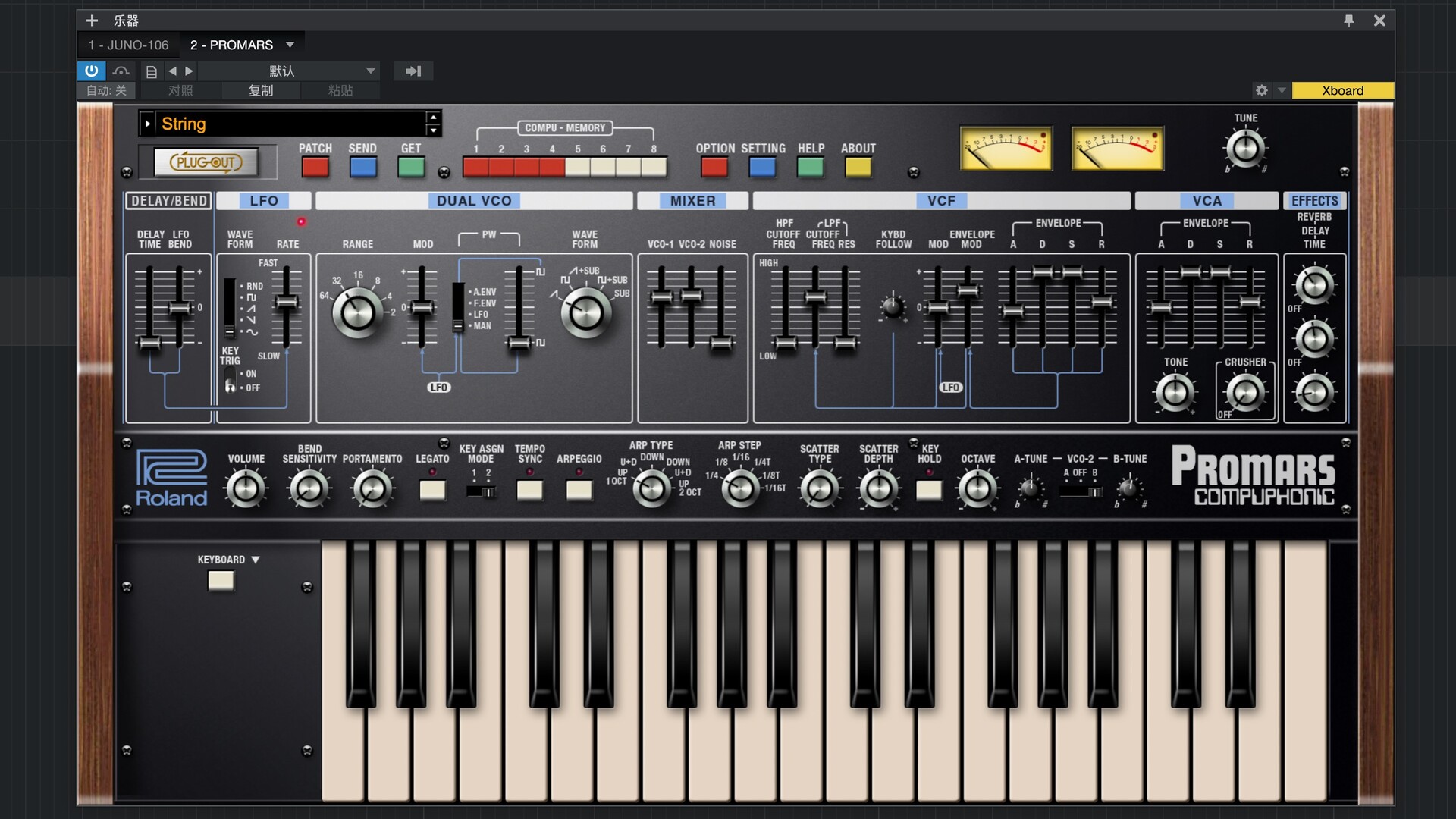Image resolution: width=1456 pixels, height=819 pixels.
Task: Pin the instrument window
Action: point(1348,20)
